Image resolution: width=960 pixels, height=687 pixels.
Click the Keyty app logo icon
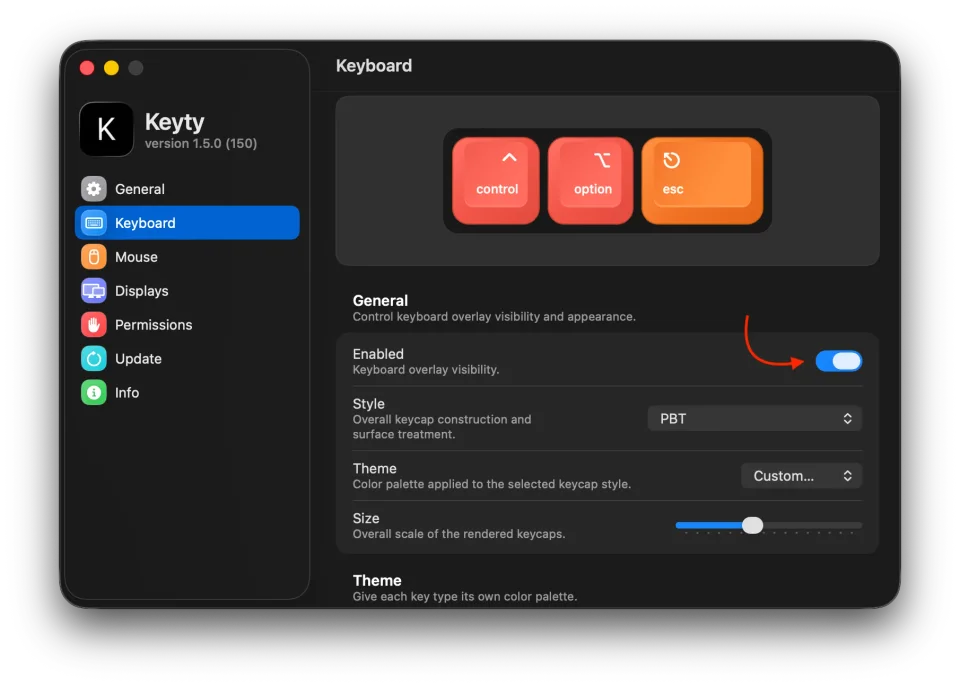pyautogui.click(x=107, y=129)
